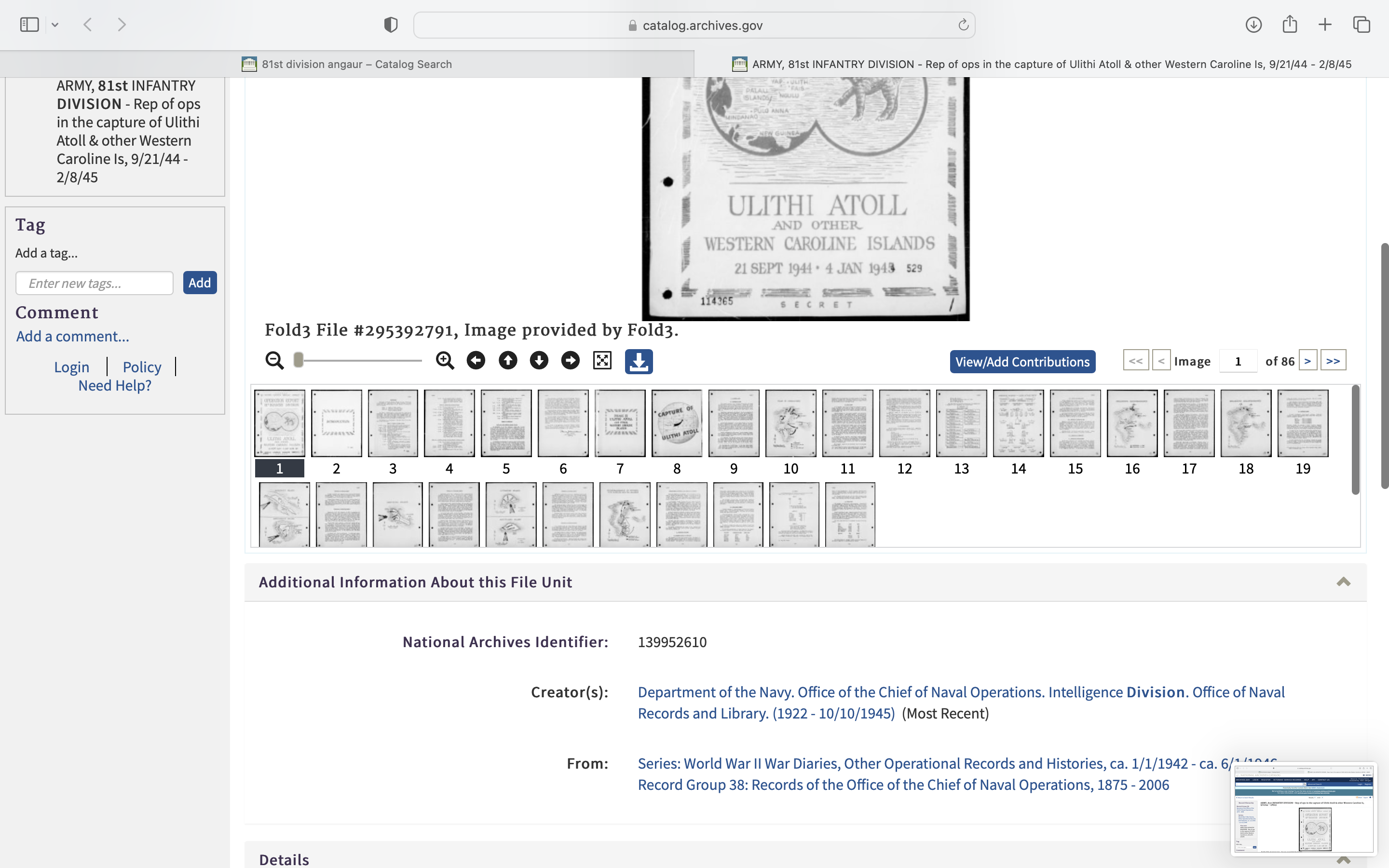Go to next image with > button
This screenshot has width=1389, height=868.
point(1307,361)
